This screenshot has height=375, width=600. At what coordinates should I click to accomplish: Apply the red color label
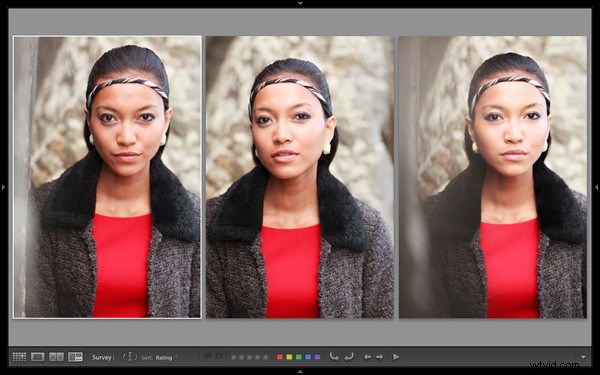[x=280, y=357]
